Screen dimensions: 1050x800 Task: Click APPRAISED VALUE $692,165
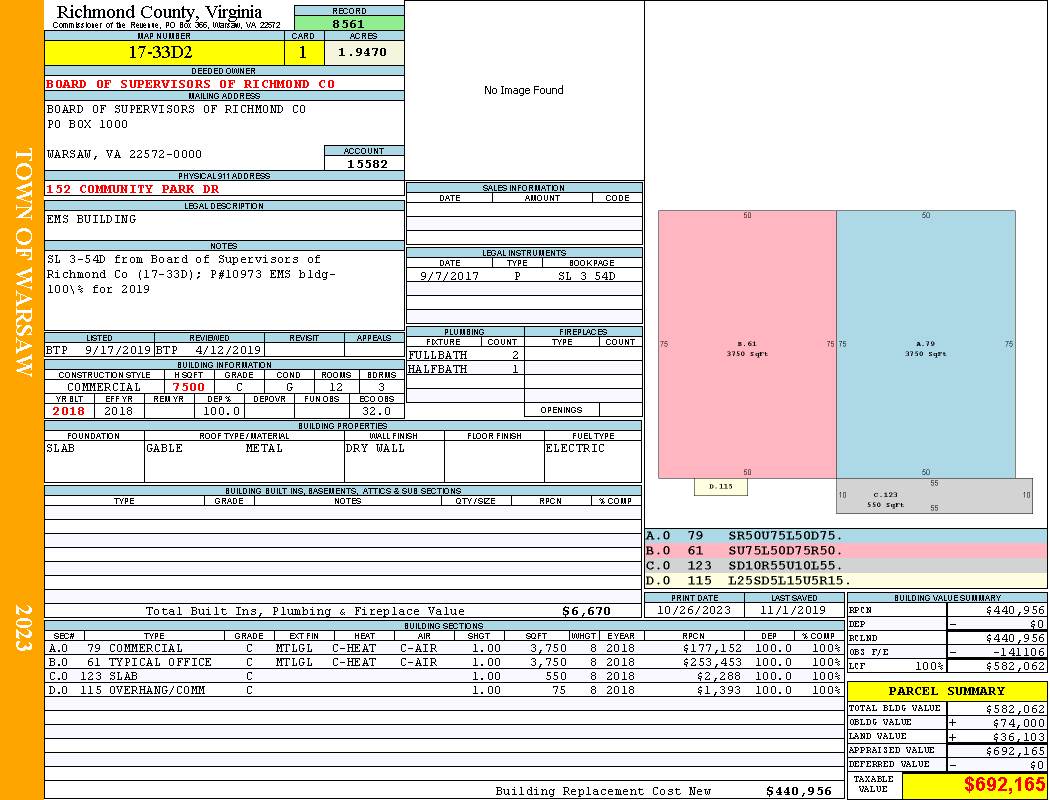[x=1015, y=751]
